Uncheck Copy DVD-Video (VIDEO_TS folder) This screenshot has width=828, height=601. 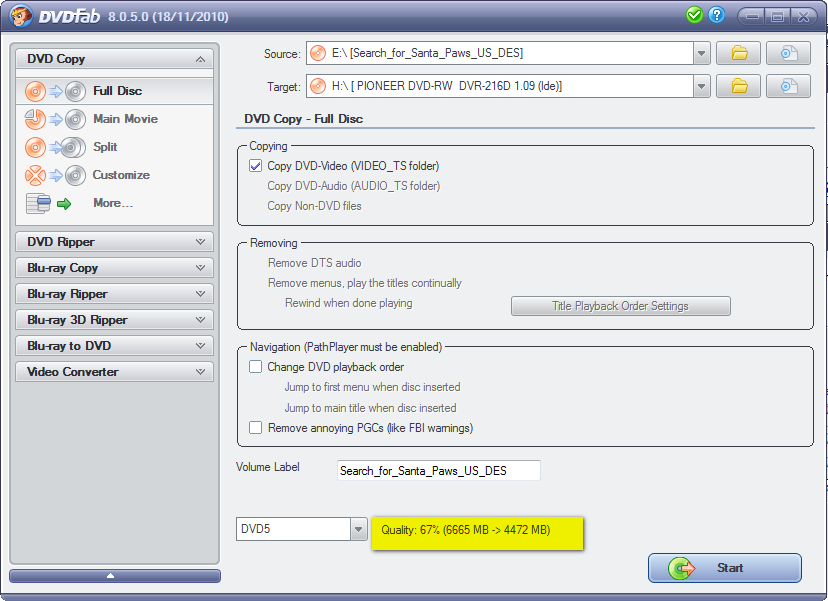256,166
